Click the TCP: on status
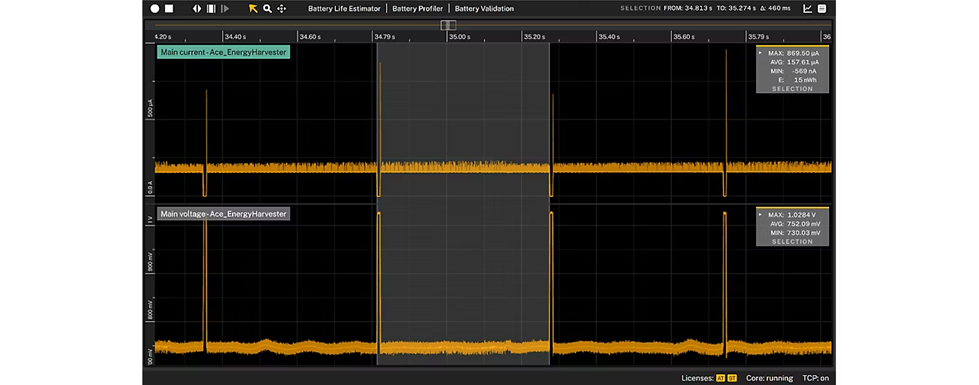Image resolution: width=979 pixels, height=385 pixels. [x=815, y=378]
